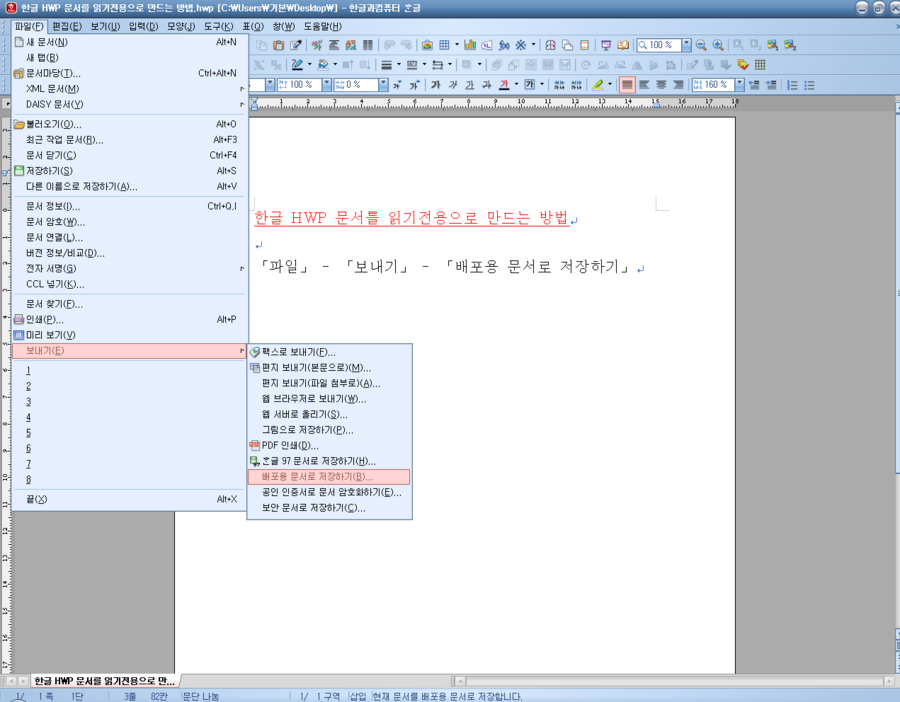Zoom out using the minus magnifier
This screenshot has height=702, width=900.
701,45
